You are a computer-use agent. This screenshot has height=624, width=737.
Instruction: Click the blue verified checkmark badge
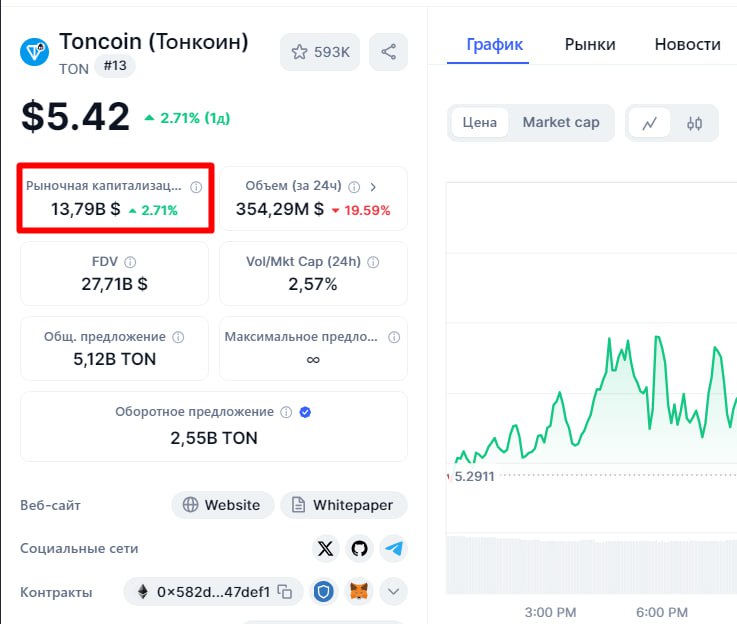tap(305, 412)
